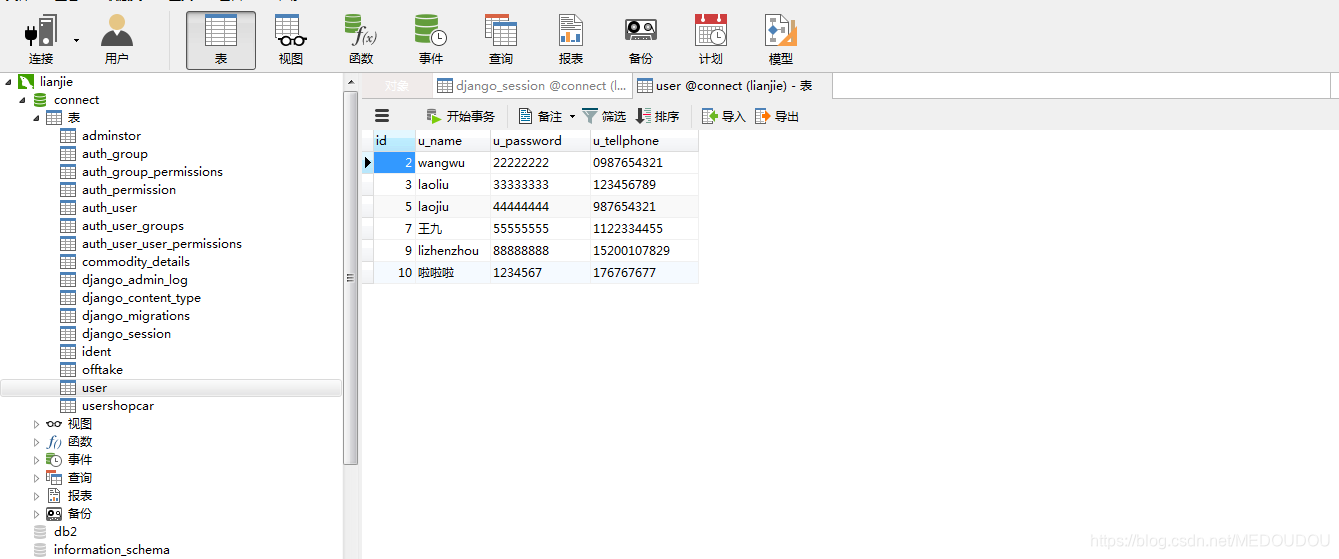Expand the 函数 node in tree

[x=37, y=442]
